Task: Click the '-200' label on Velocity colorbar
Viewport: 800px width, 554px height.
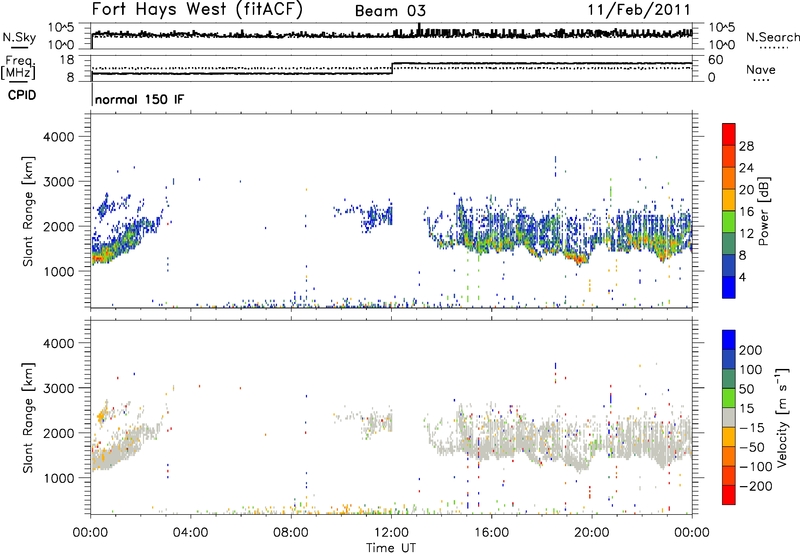Action: (x=756, y=486)
